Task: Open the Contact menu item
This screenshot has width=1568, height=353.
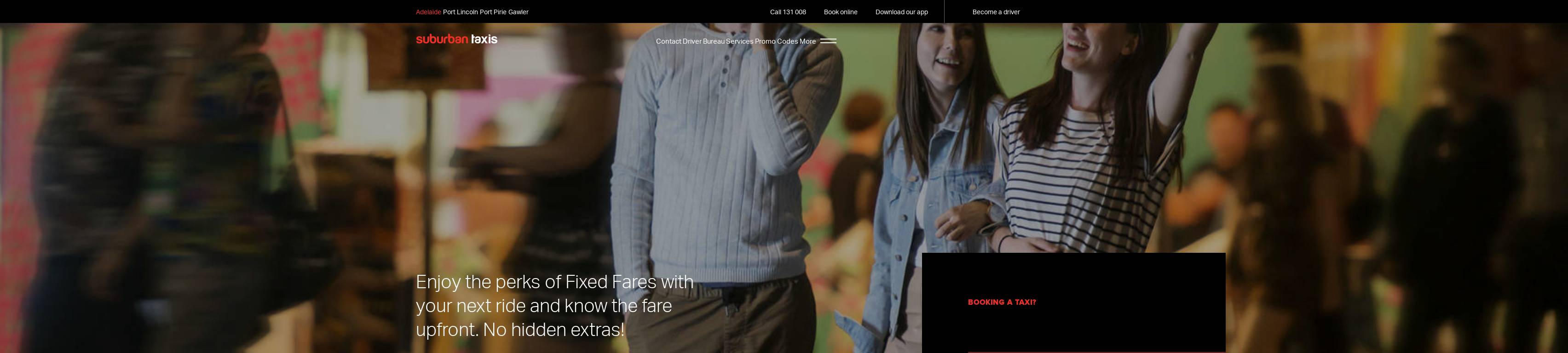Action: tap(669, 41)
